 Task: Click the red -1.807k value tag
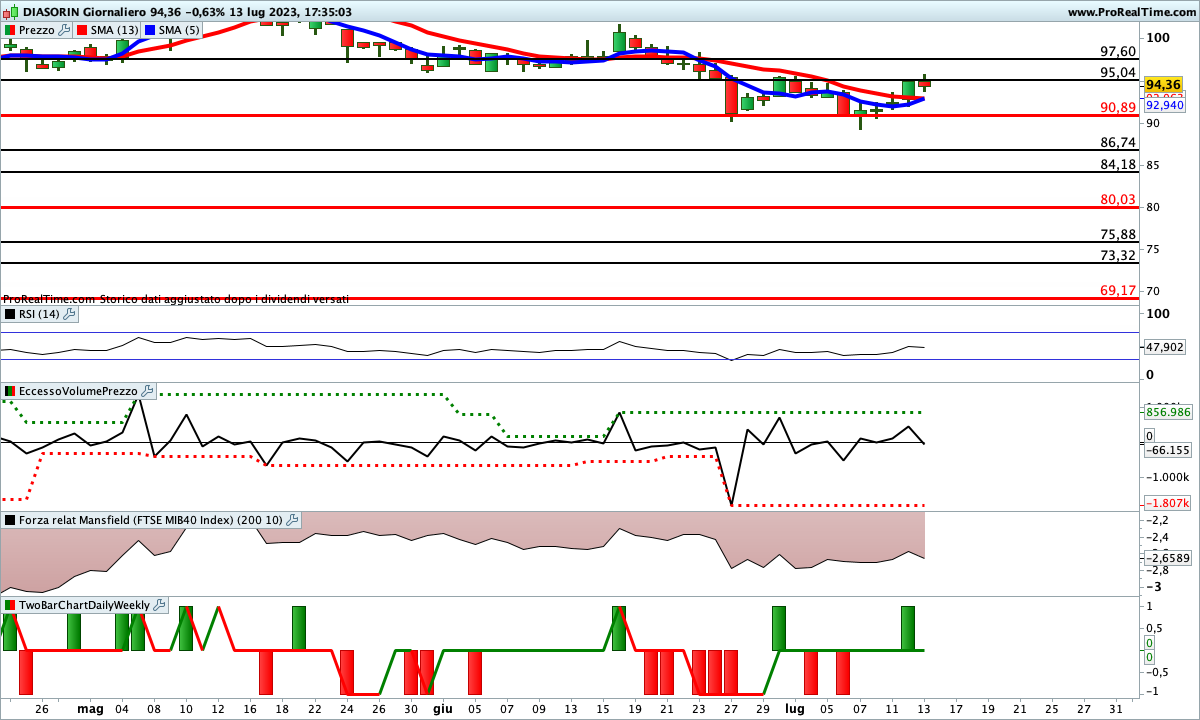[x=1168, y=504]
